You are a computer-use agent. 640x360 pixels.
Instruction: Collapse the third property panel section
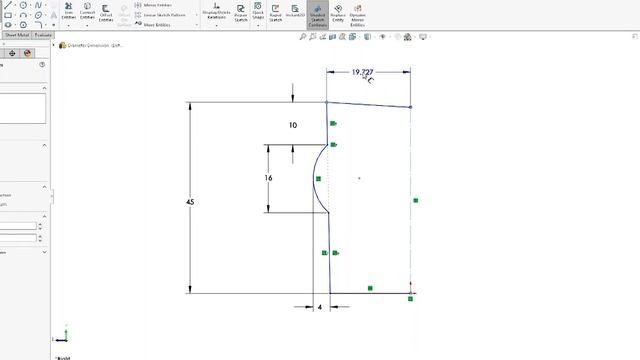click(44, 187)
